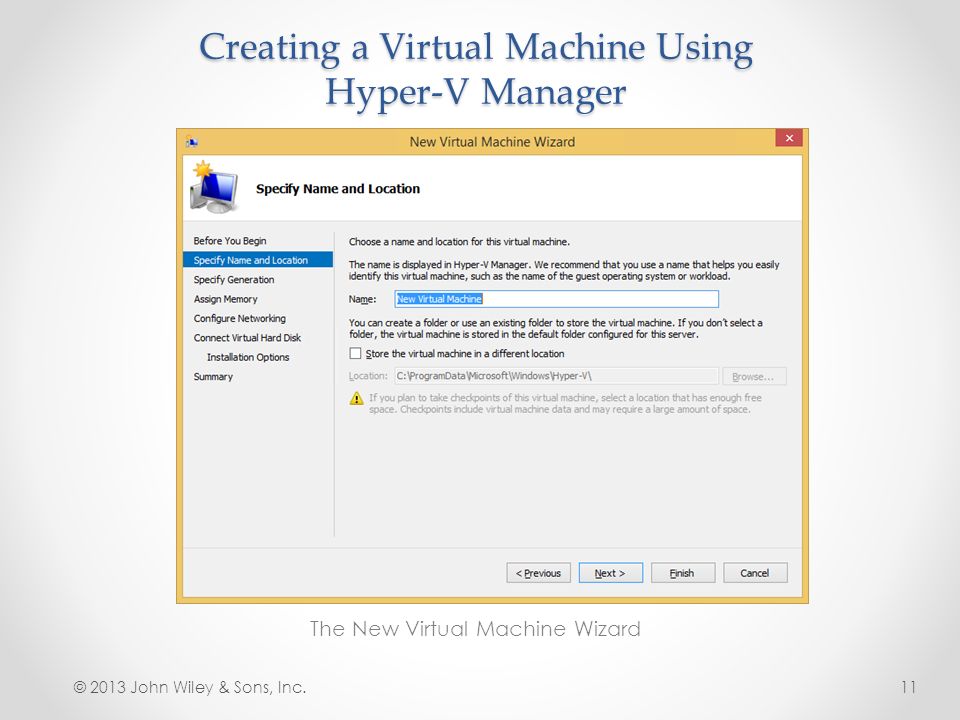960x720 pixels.
Task: Click the Finish button
Action: tap(683, 573)
